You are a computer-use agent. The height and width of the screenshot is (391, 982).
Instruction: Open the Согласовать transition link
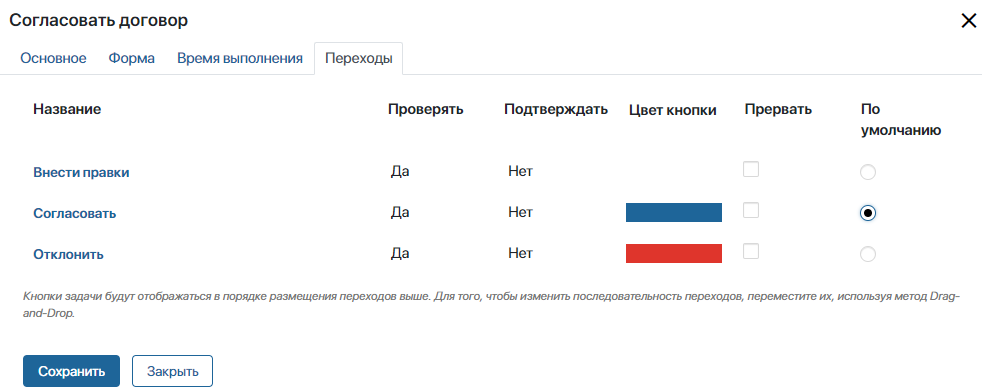click(75, 213)
